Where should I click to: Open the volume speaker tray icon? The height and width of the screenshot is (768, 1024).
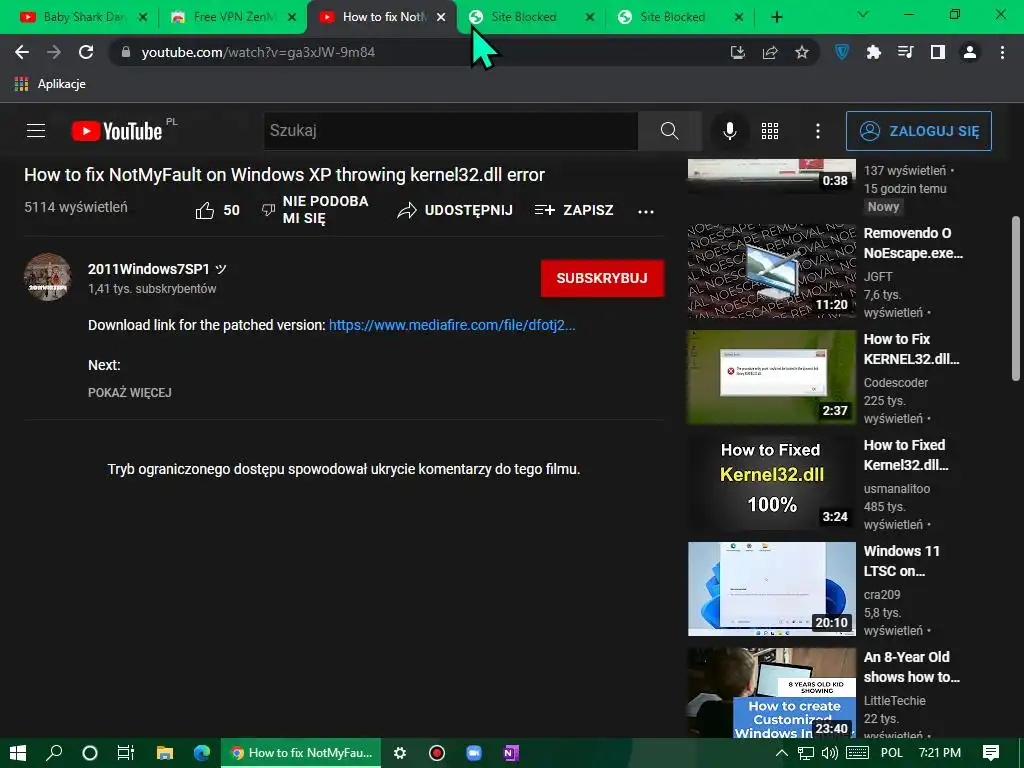pyautogui.click(x=830, y=753)
